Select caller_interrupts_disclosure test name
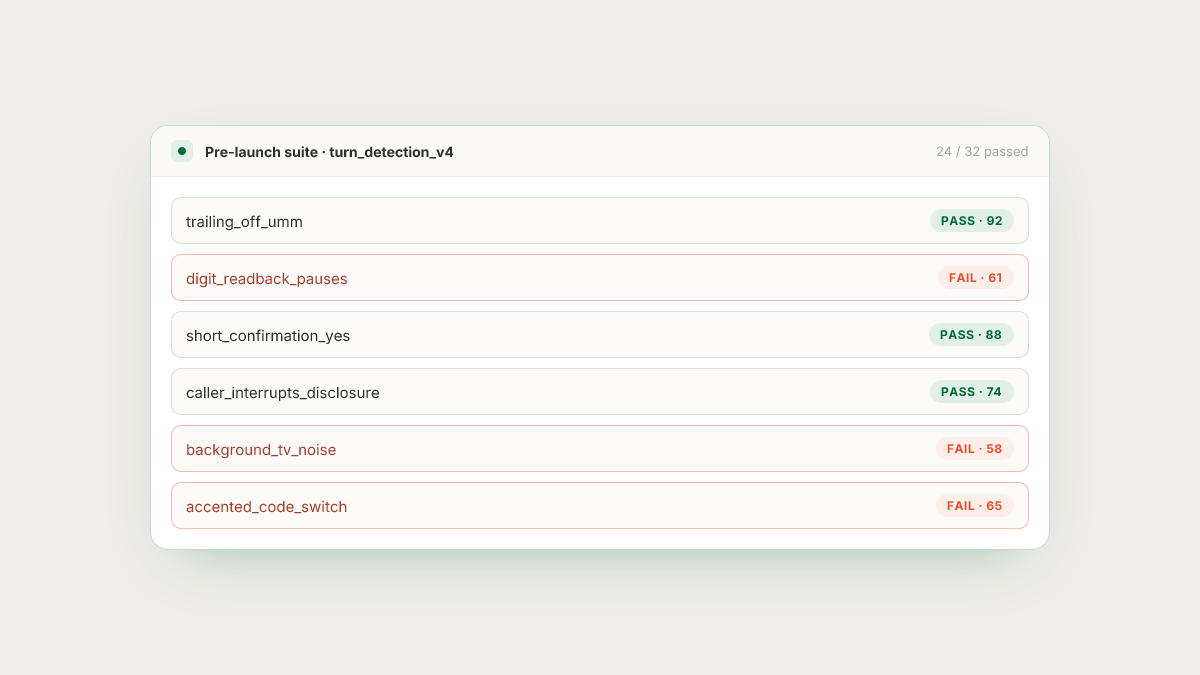1200x675 pixels. pyautogui.click(x=283, y=393)
